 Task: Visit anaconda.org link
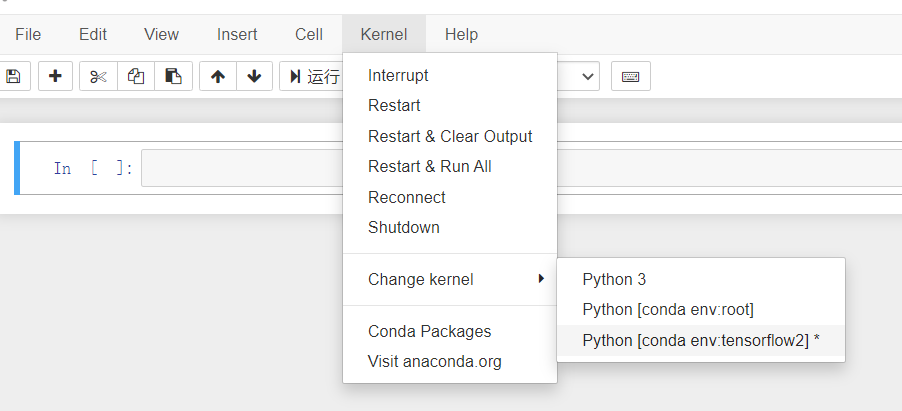(434, 361)
